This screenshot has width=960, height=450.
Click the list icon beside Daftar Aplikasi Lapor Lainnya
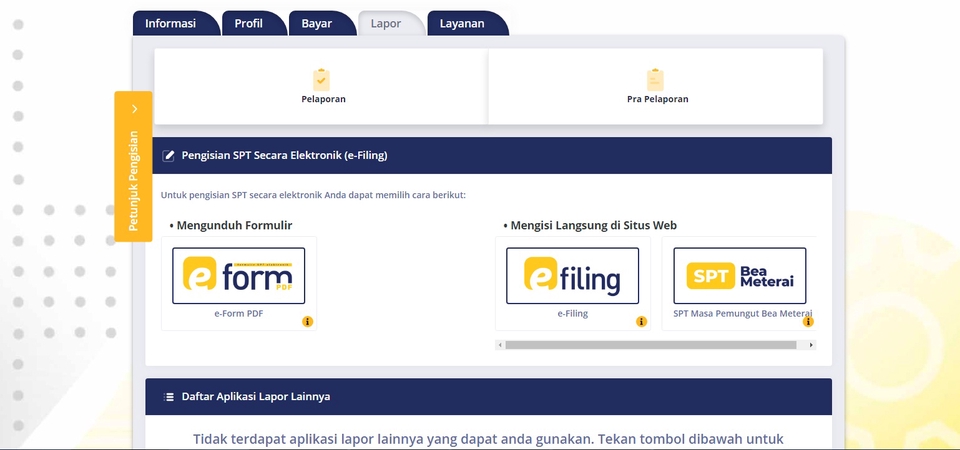(168, 397)
